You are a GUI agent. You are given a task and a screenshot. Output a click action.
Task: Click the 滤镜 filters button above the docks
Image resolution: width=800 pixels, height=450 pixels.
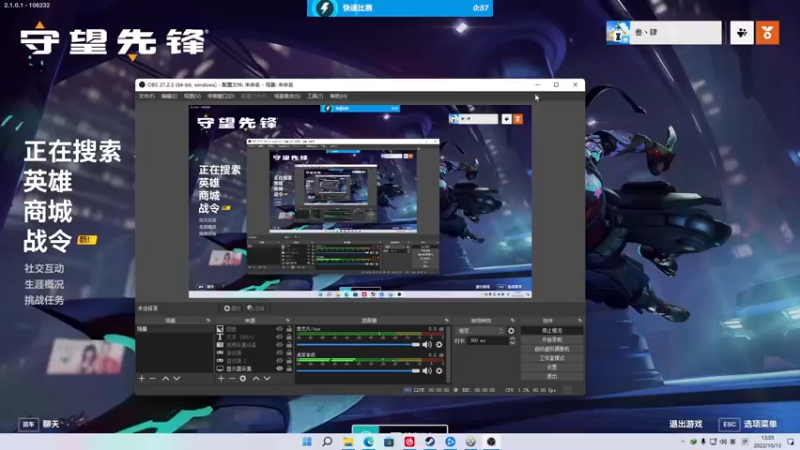coord(256,308)
